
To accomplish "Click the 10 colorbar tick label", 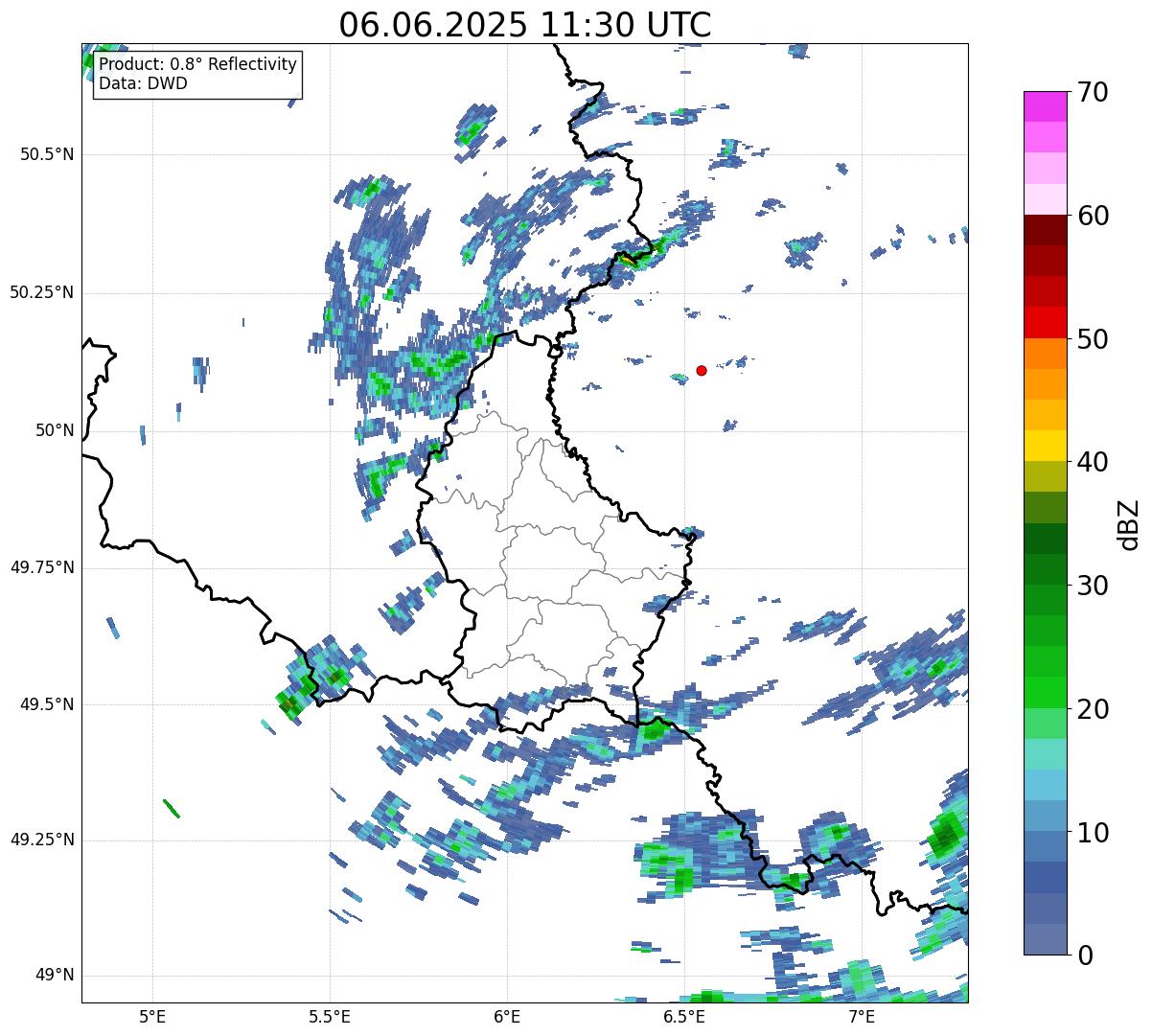I will coord(1093,833).
